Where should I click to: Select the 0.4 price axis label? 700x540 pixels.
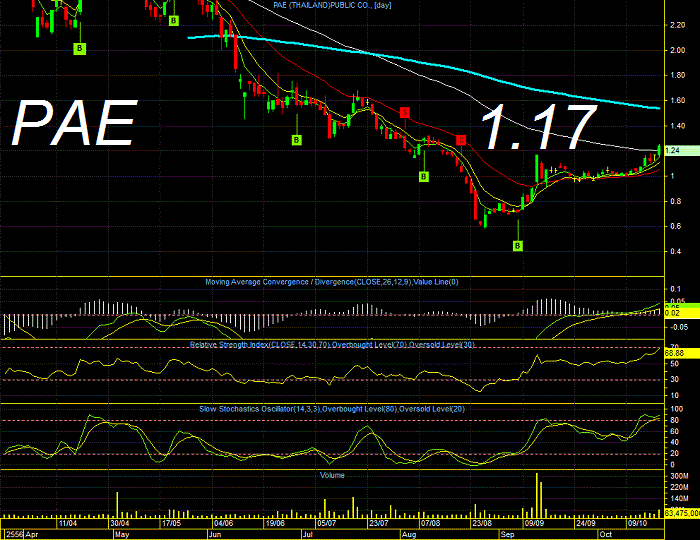[675, 251]
